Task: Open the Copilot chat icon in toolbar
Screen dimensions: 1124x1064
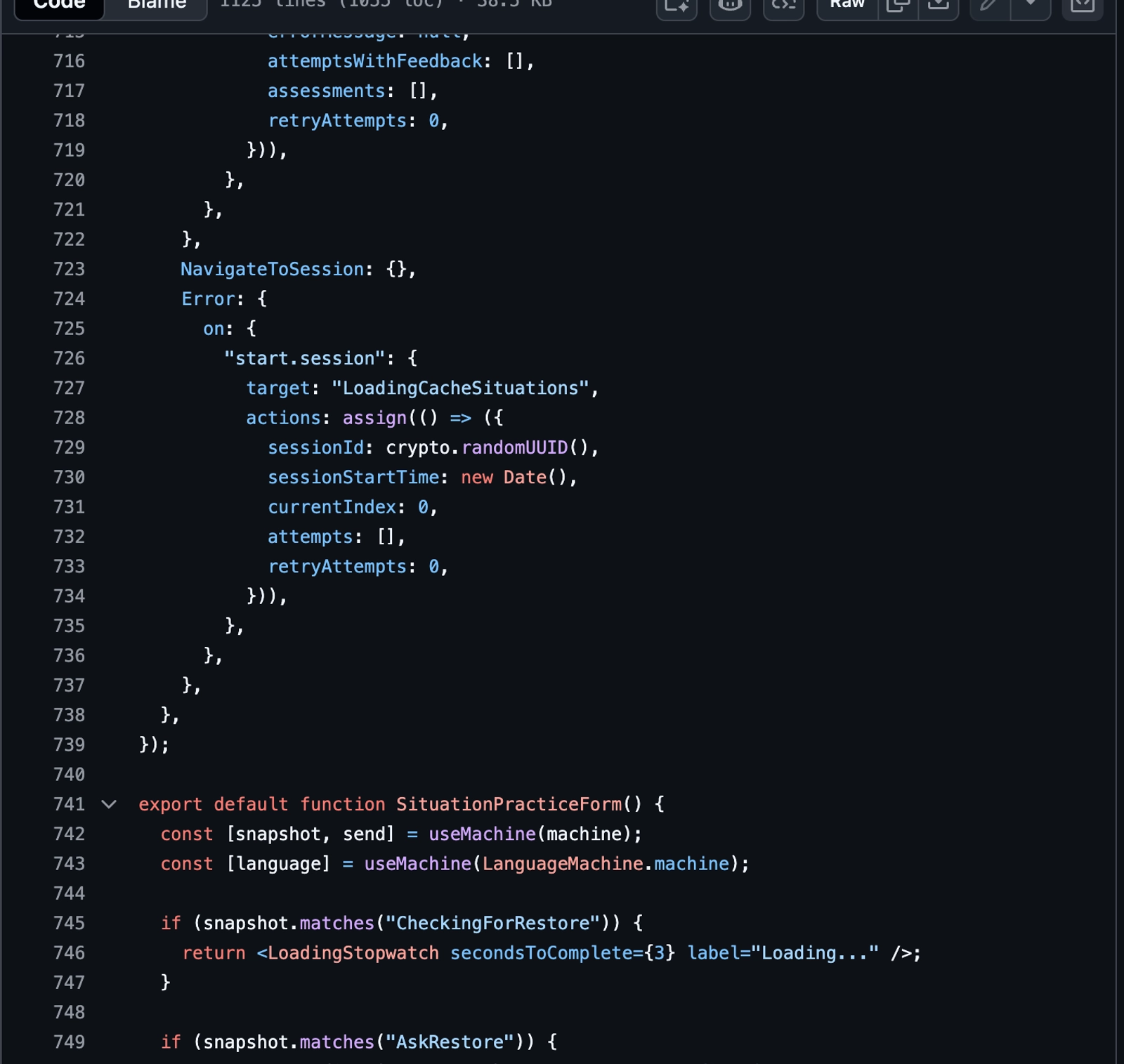Action: pos(730,6)
